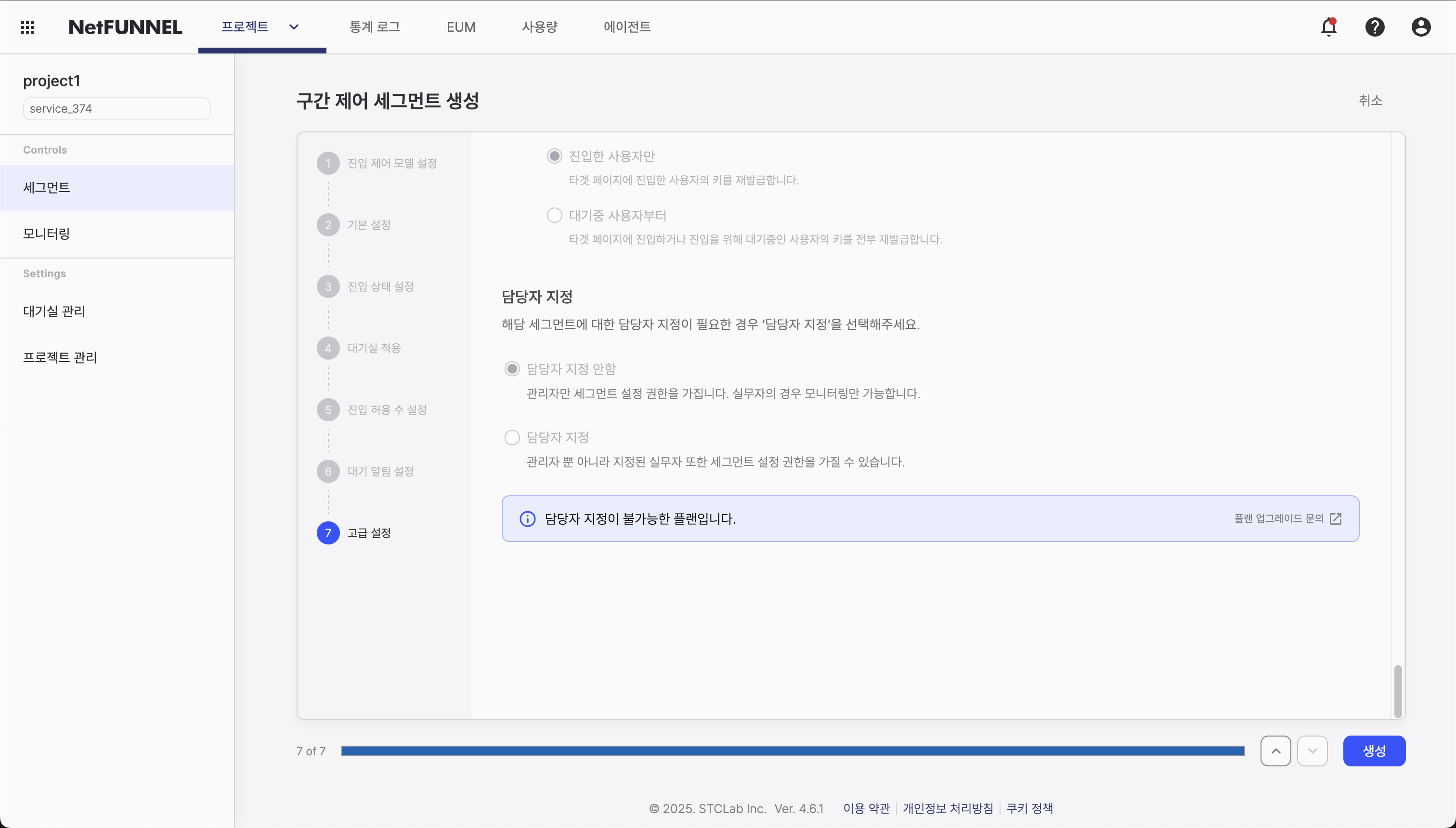Select 진입한 사용자만 option

tap(554, 155)
